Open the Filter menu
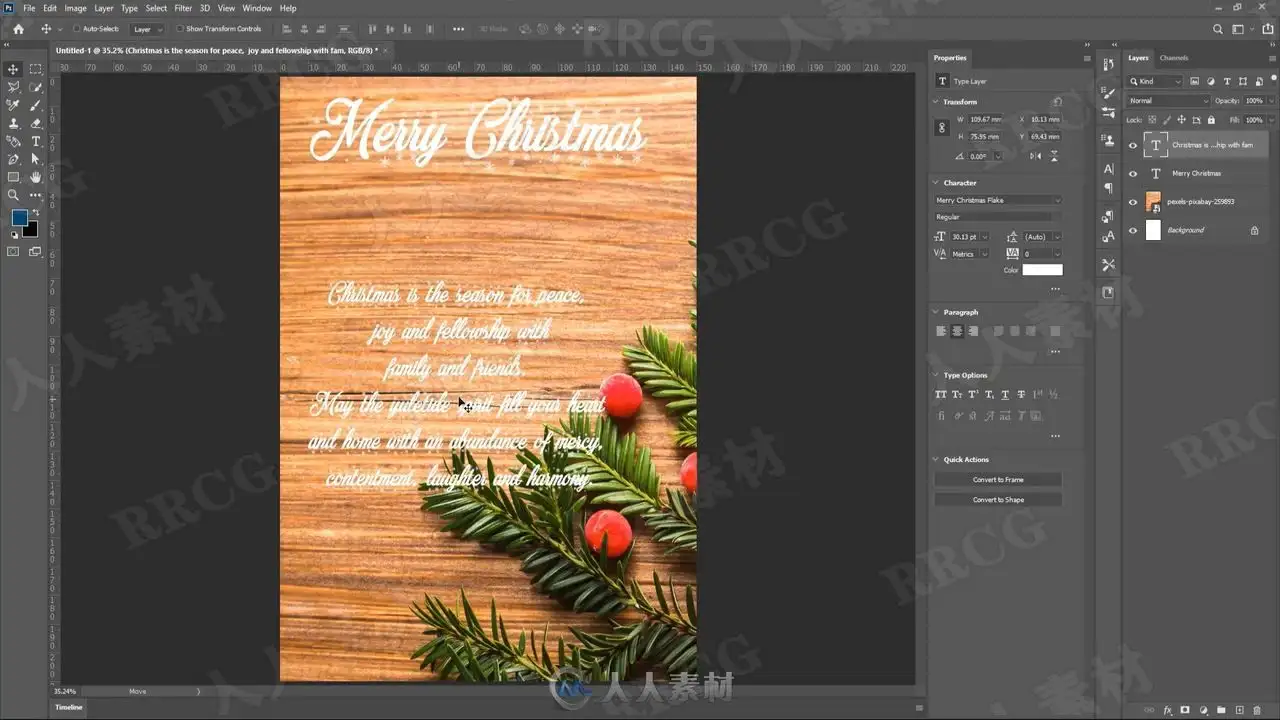 point(183,8)
